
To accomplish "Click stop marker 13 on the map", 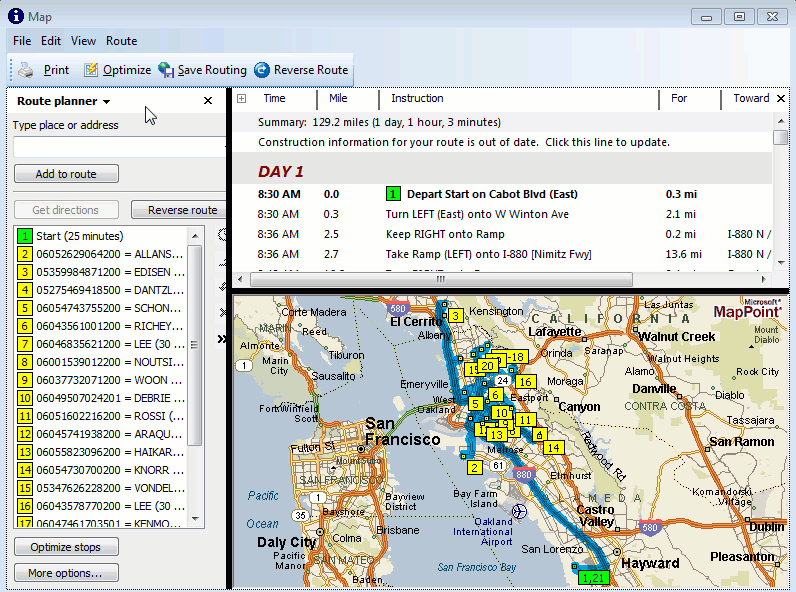I will click(x=496, y=435).
